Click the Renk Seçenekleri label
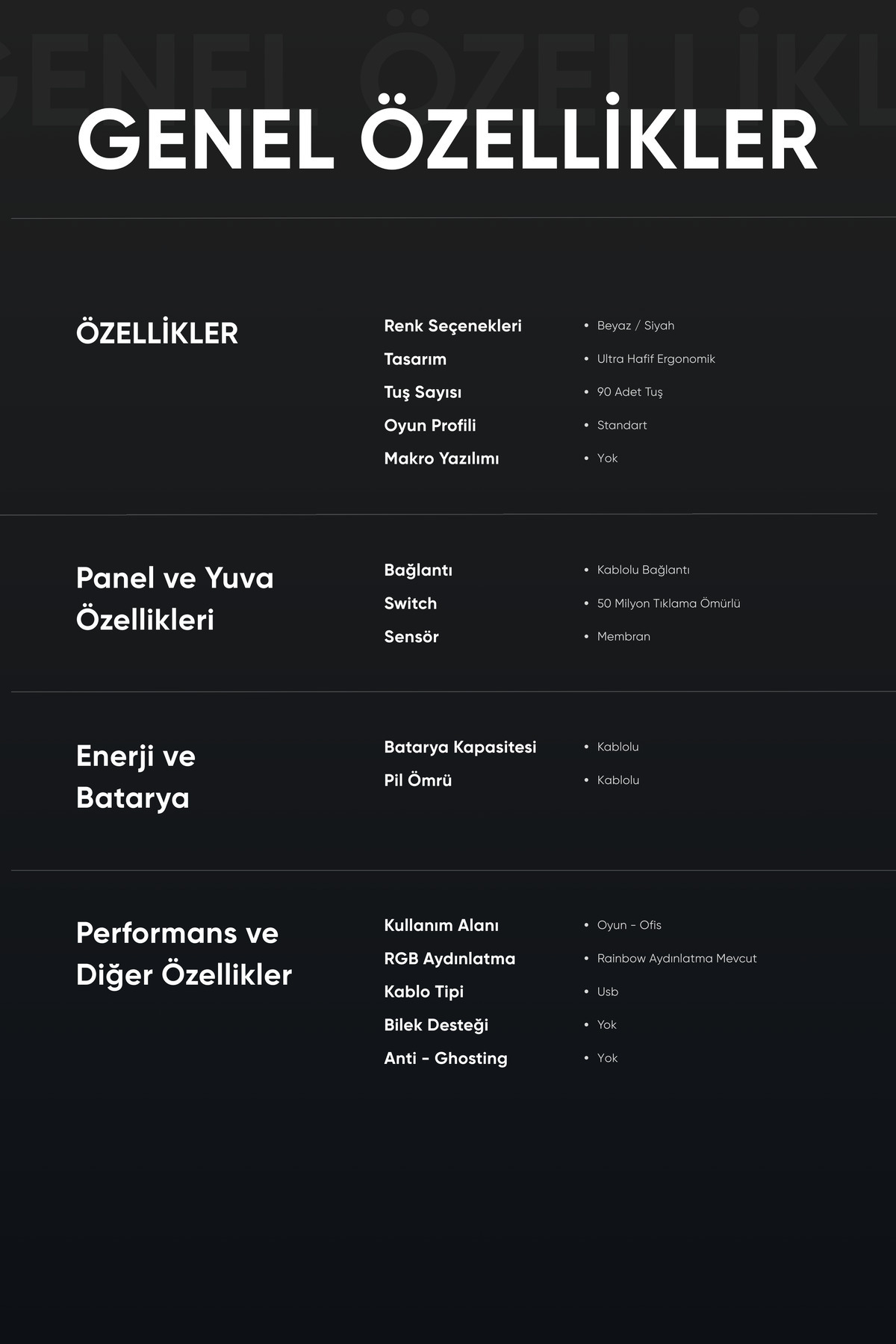The height and width of the screenshot is (1344, 896). pyautogui.click(x=452, y=326)
